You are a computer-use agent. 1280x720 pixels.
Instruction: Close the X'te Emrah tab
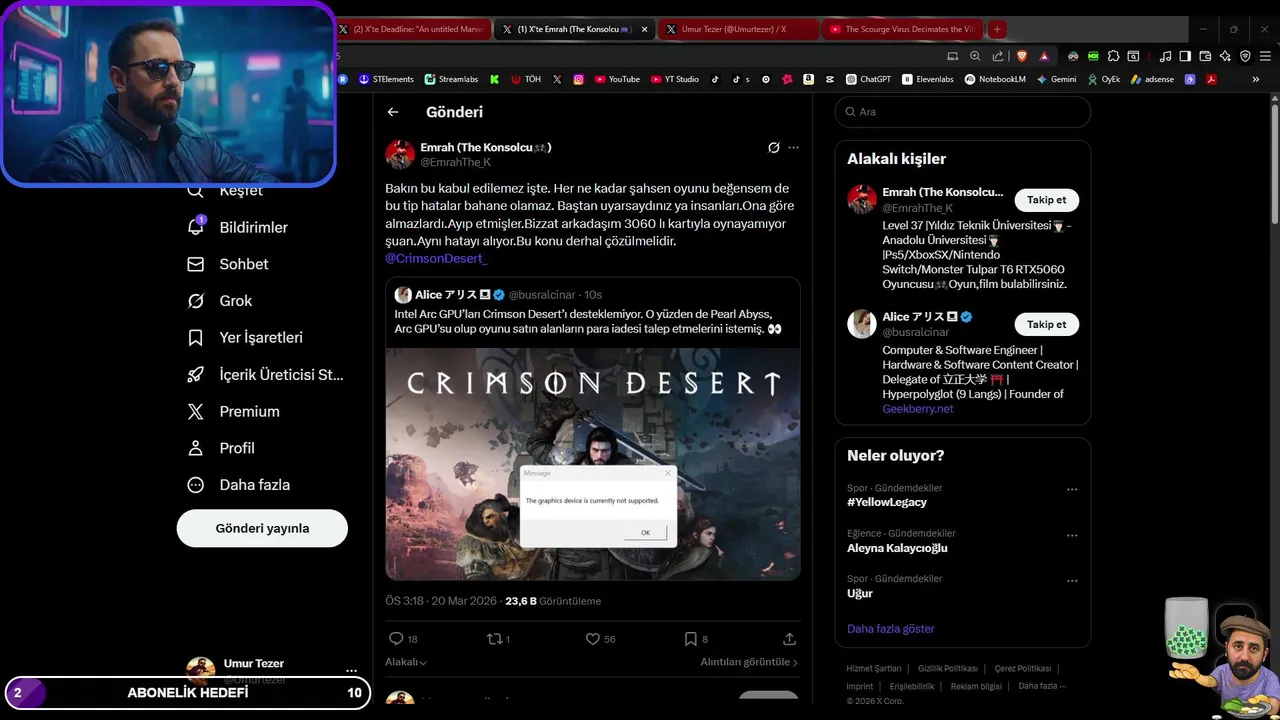[x=644, y=29]
